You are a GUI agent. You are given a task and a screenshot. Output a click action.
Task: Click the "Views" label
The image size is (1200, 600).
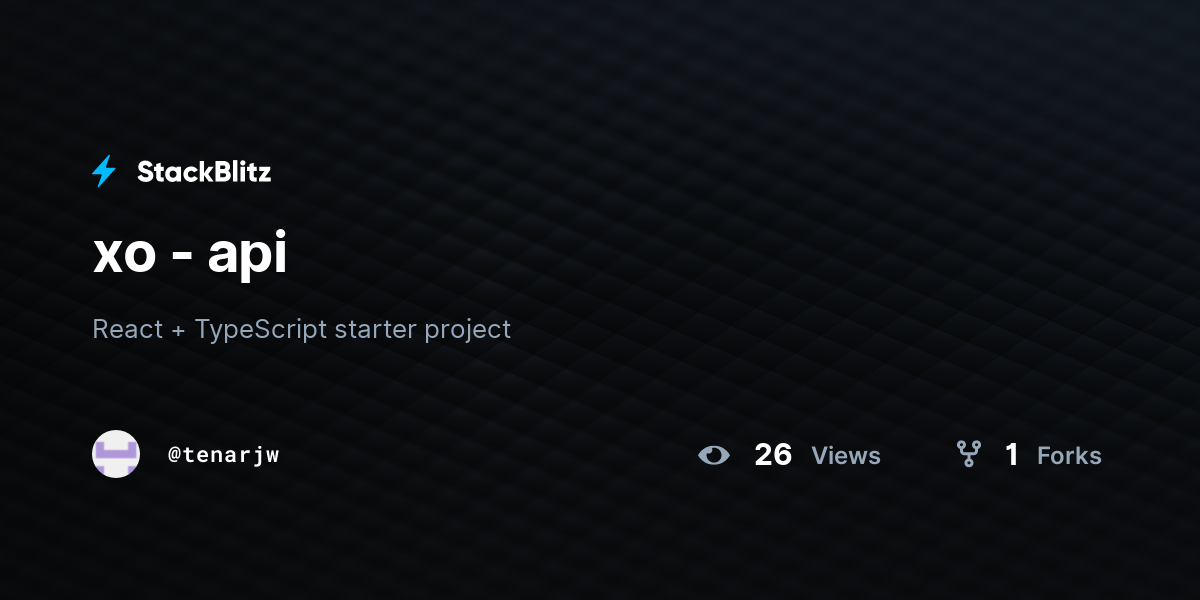coord(846,456)
